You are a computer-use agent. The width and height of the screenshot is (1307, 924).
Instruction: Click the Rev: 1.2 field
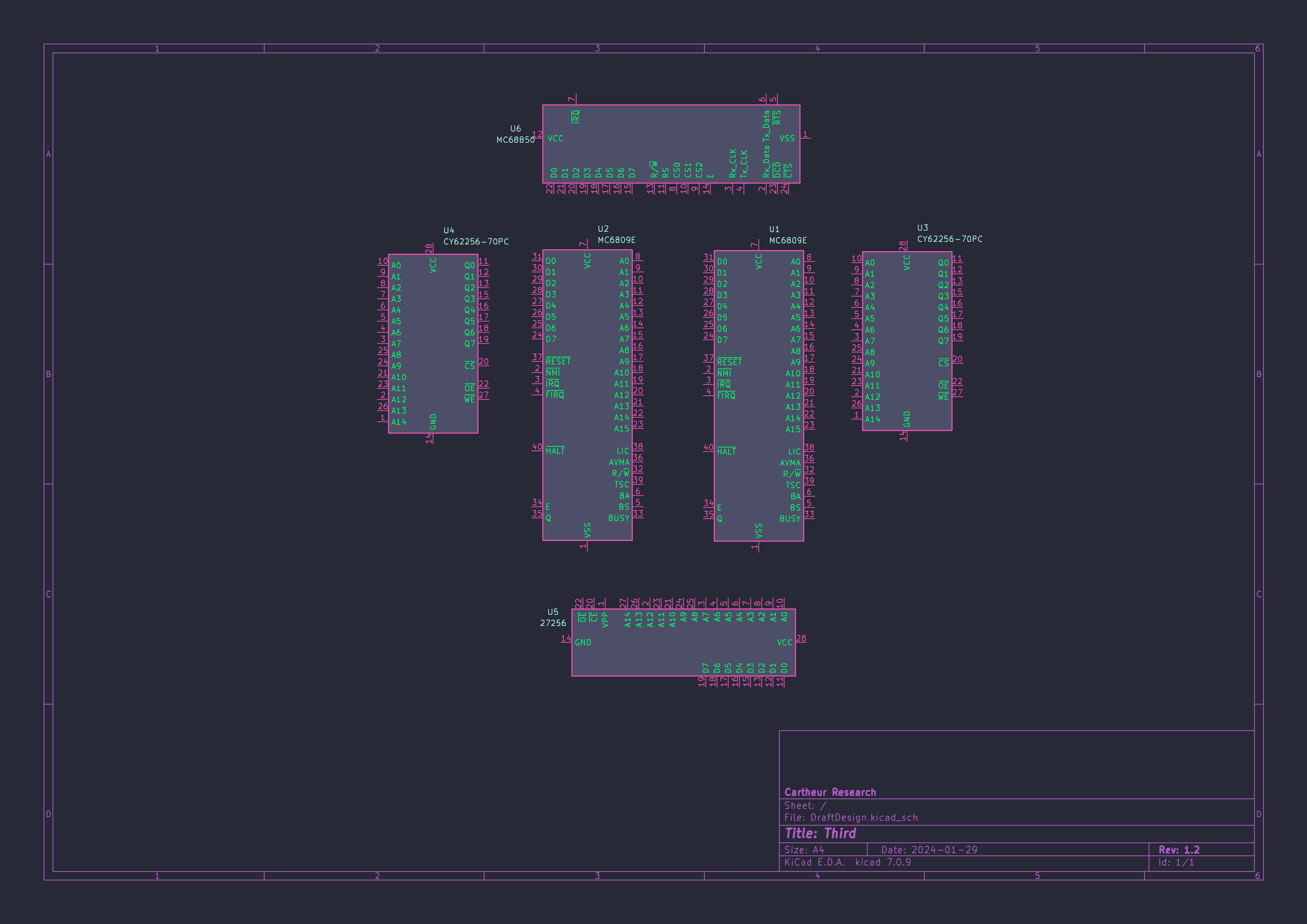(1179, 849)
